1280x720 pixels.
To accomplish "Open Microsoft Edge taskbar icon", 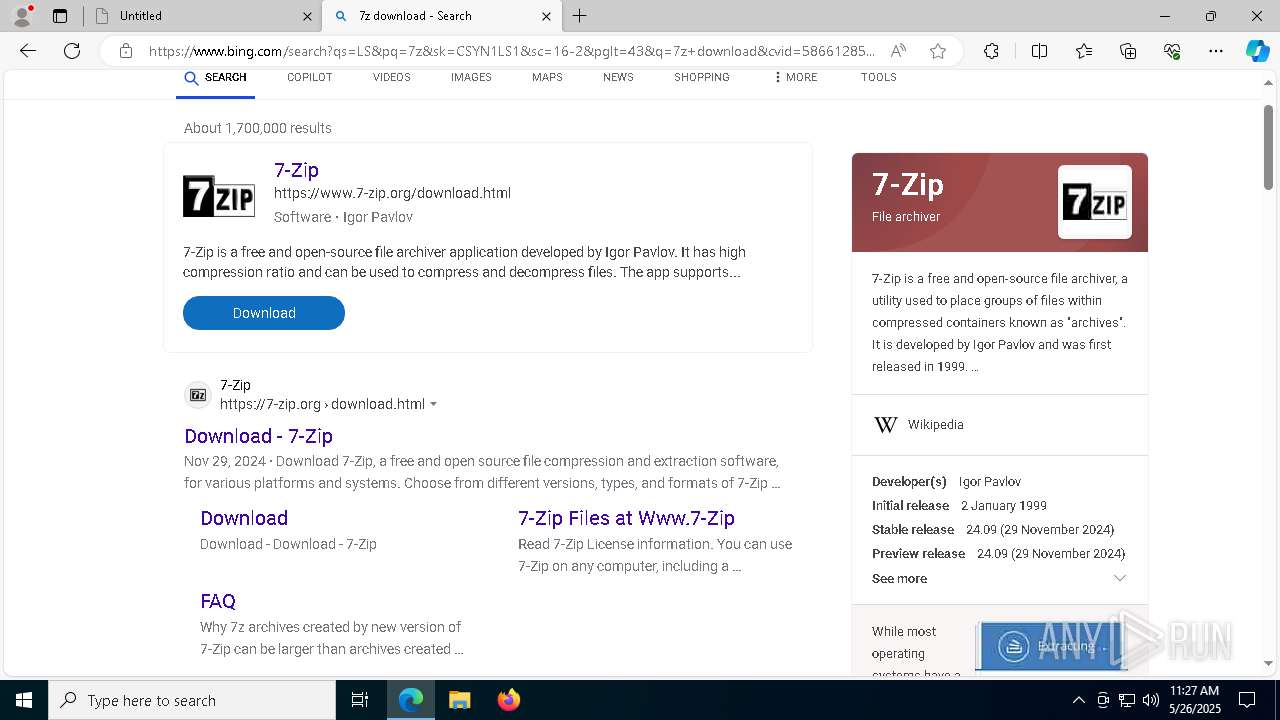I will click(x=411, y=700).
